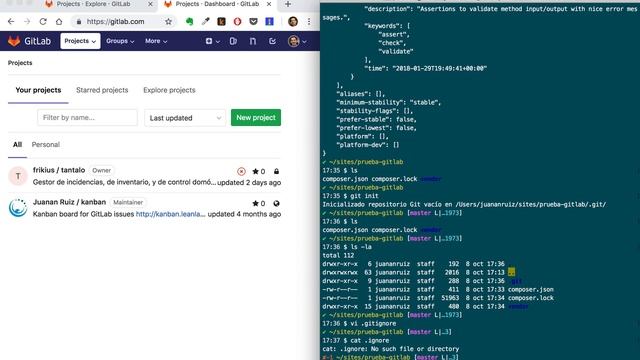View pipeline failed status for tantalo
Image resolution: width=640 pixels, height=360 pixels.
241,171
